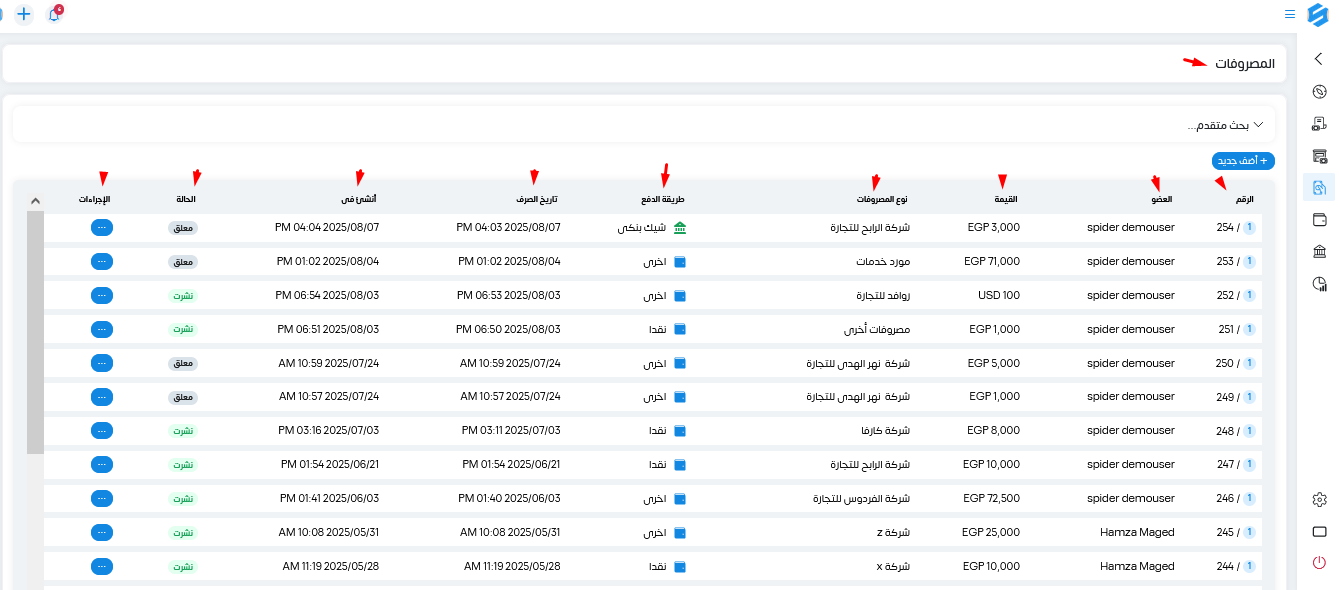Screen dimensions: 1339x590
Task: Open the wallet icon in the sidebar
Action: [x=1319, y=219]
